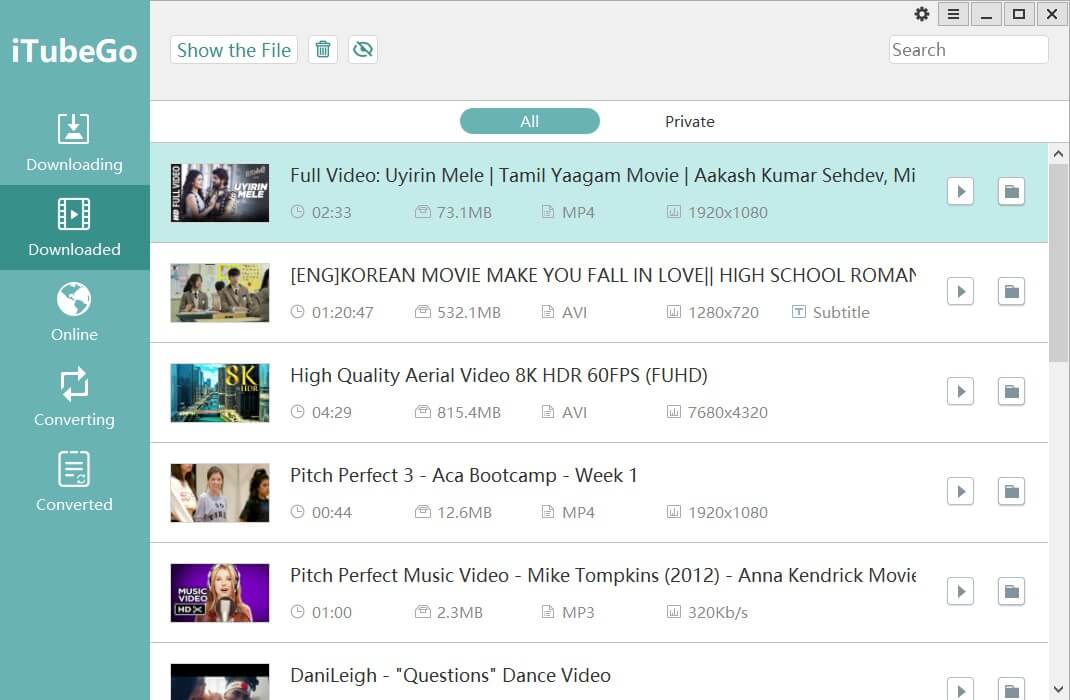Select title 'DaniLeigh - "Questions" Dance Video'

click(450, 675)
